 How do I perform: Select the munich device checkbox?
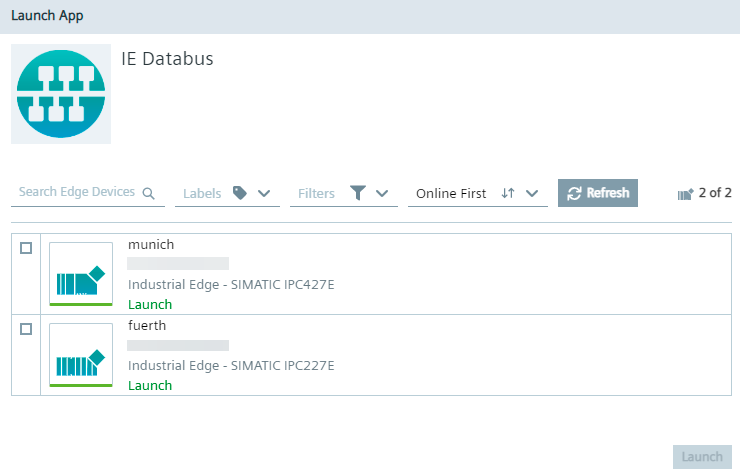point(26,248)
